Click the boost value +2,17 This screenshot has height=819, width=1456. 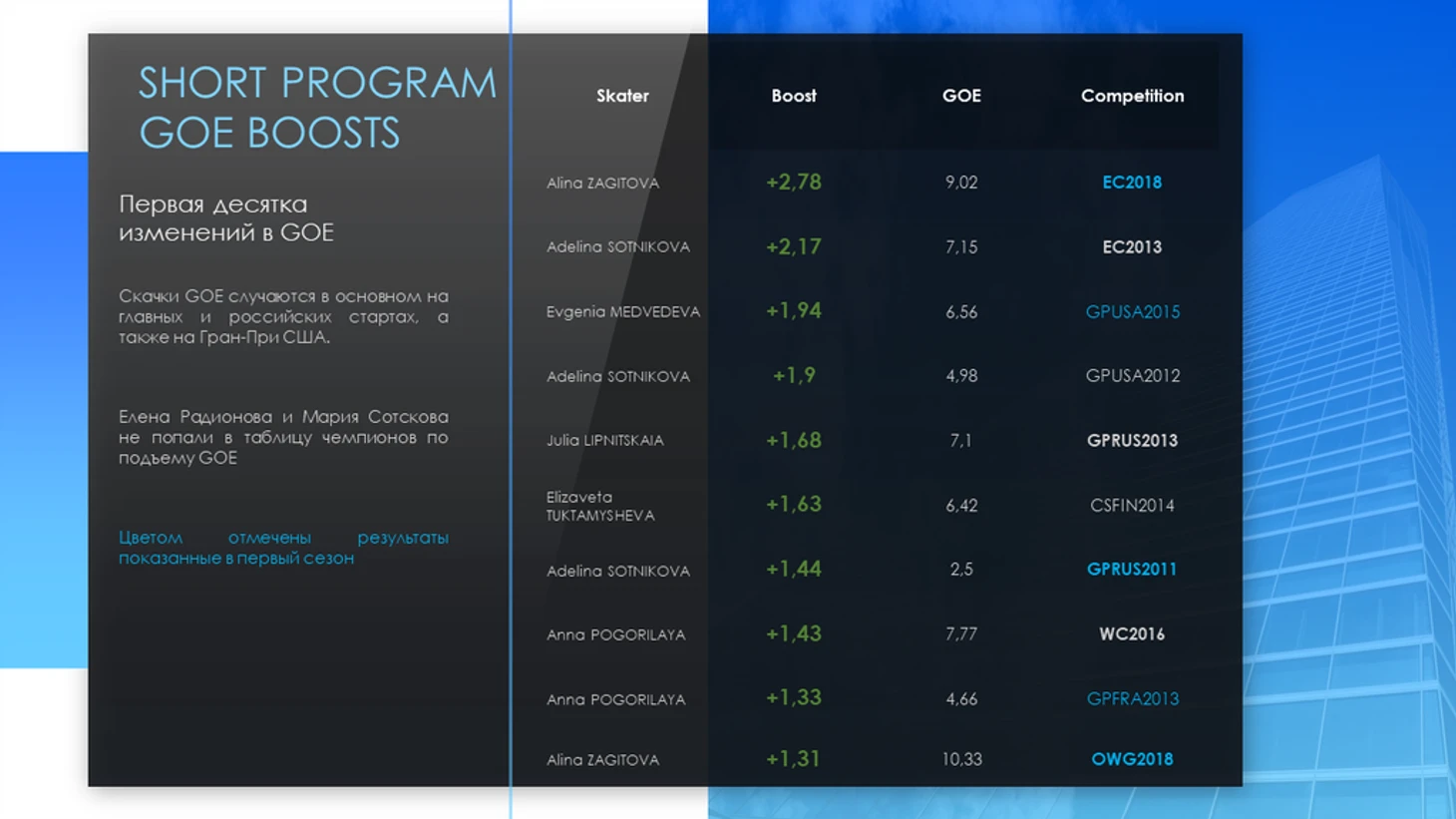tap(794, 246)
